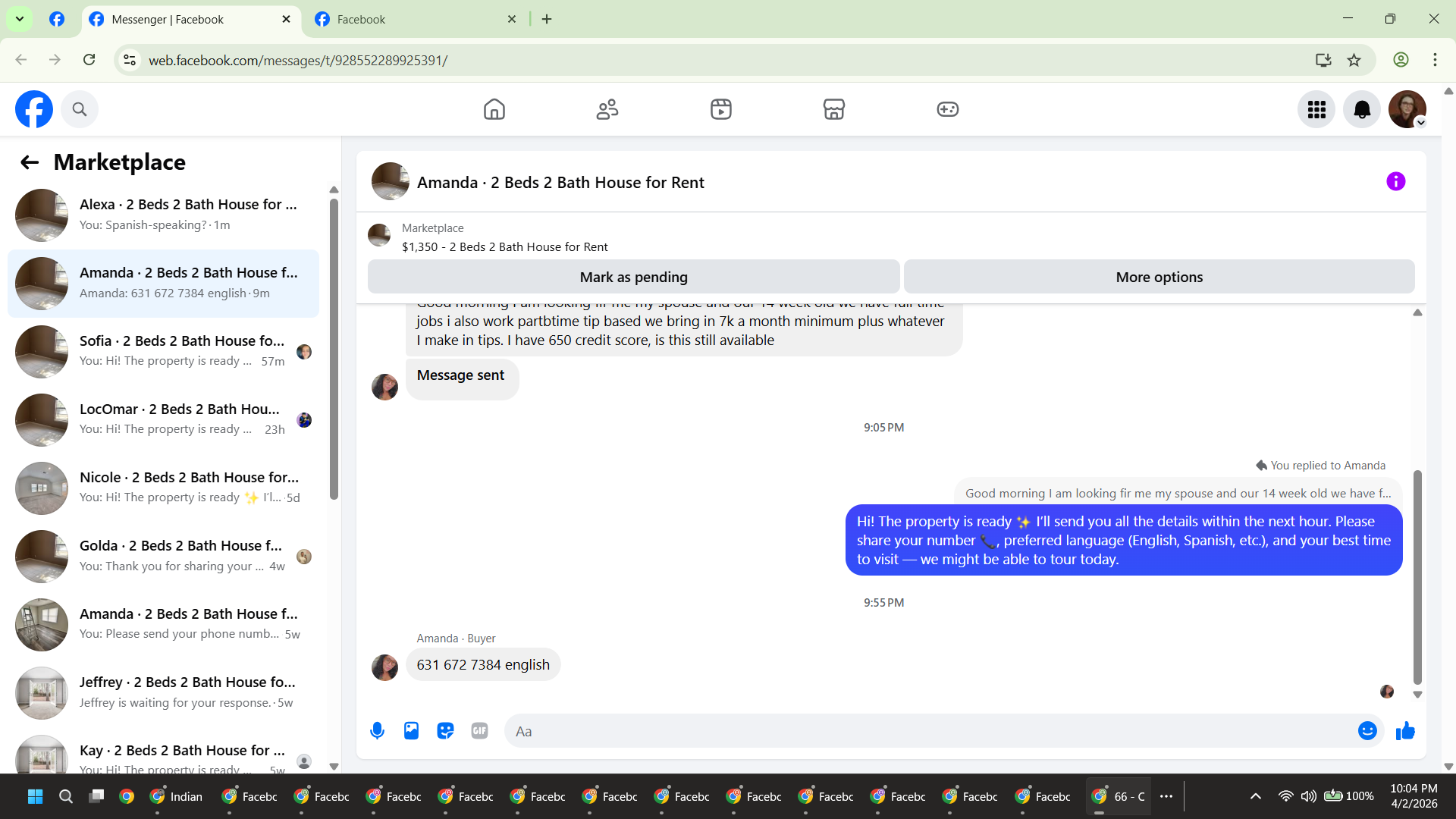This screenshot has height=819, width=1456.
Task: Click the conversation list scrollbar
Action: 334,349
